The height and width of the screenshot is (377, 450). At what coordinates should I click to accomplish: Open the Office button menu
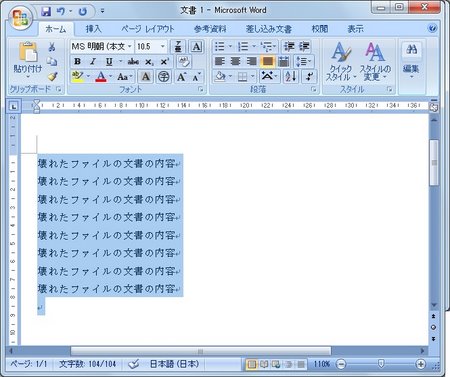pyautogui.click(x=20, y=17)
